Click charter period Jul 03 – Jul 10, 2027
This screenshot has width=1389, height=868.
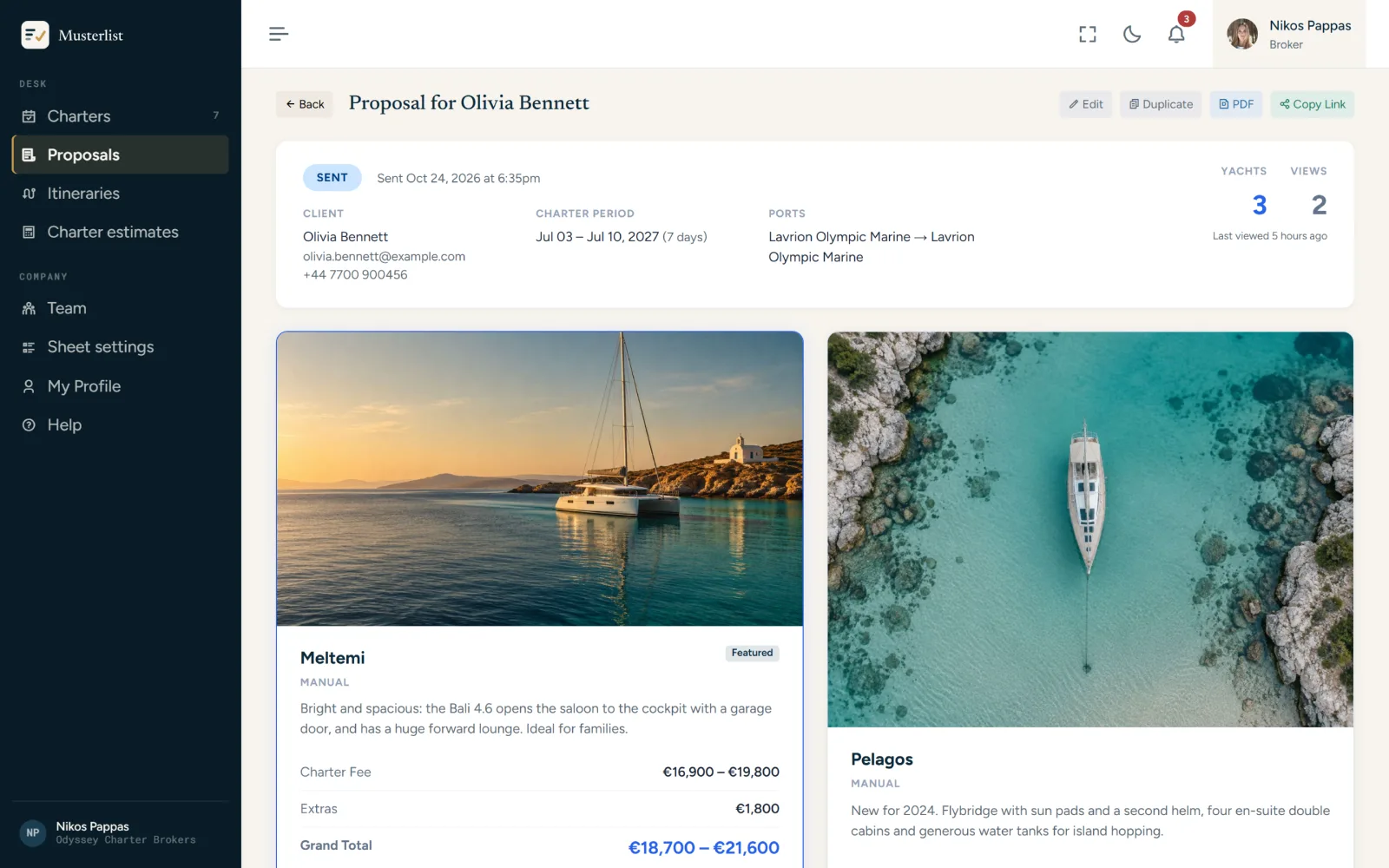[597, 237]
